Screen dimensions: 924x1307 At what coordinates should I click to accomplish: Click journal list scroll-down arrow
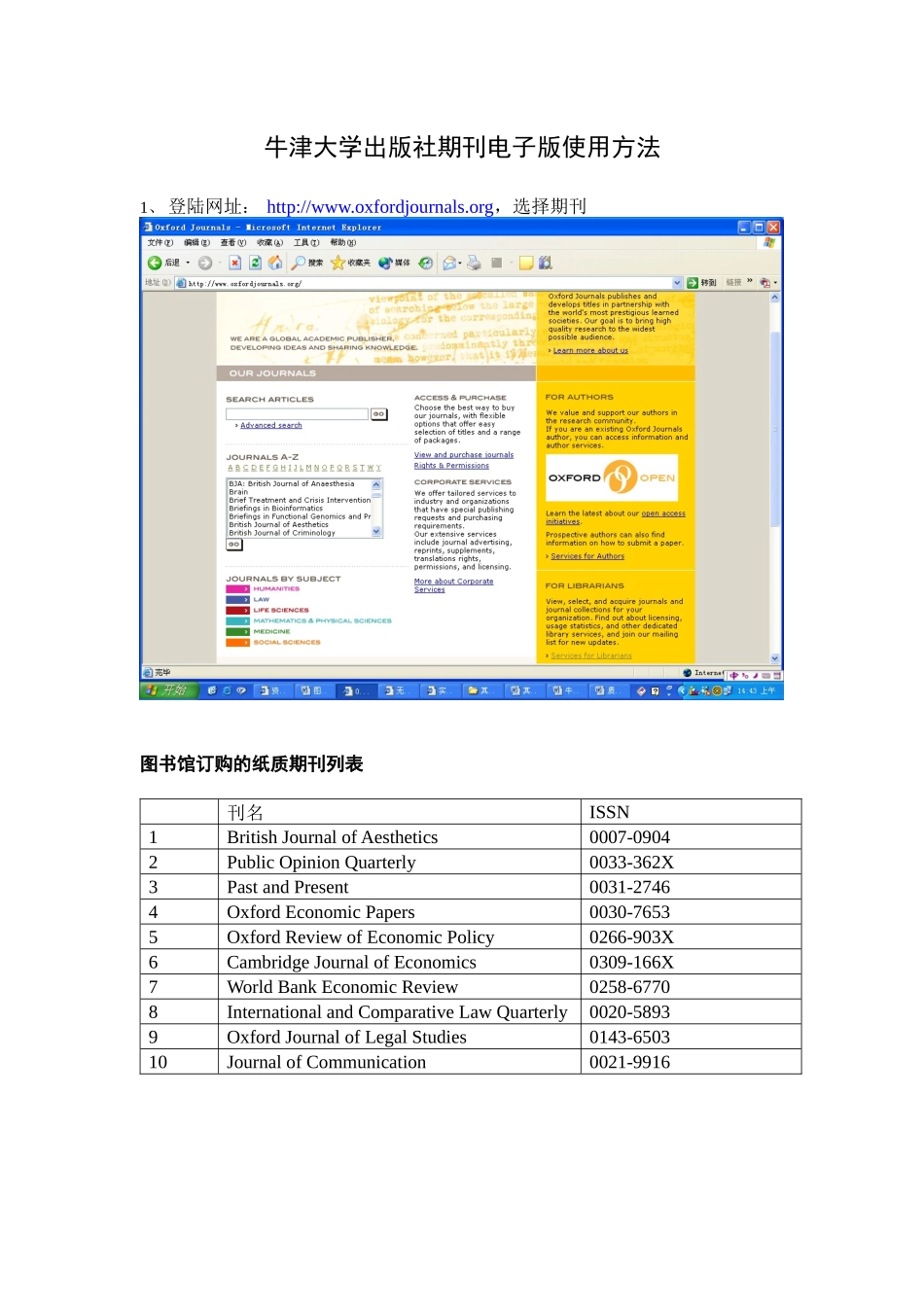(377, 532)
